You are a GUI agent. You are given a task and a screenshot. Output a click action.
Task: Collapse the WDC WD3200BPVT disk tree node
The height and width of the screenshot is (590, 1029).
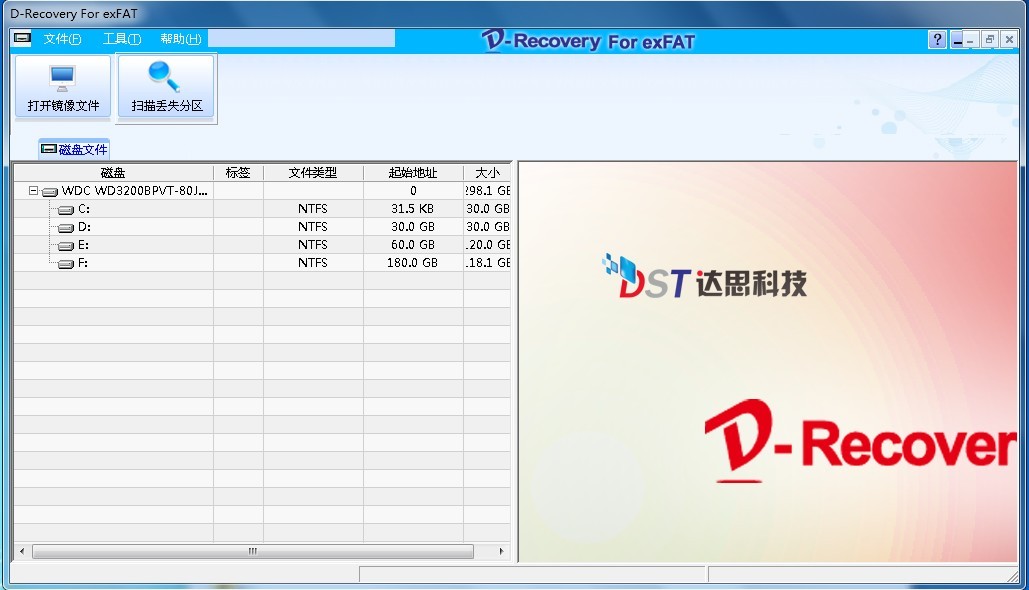33,191
